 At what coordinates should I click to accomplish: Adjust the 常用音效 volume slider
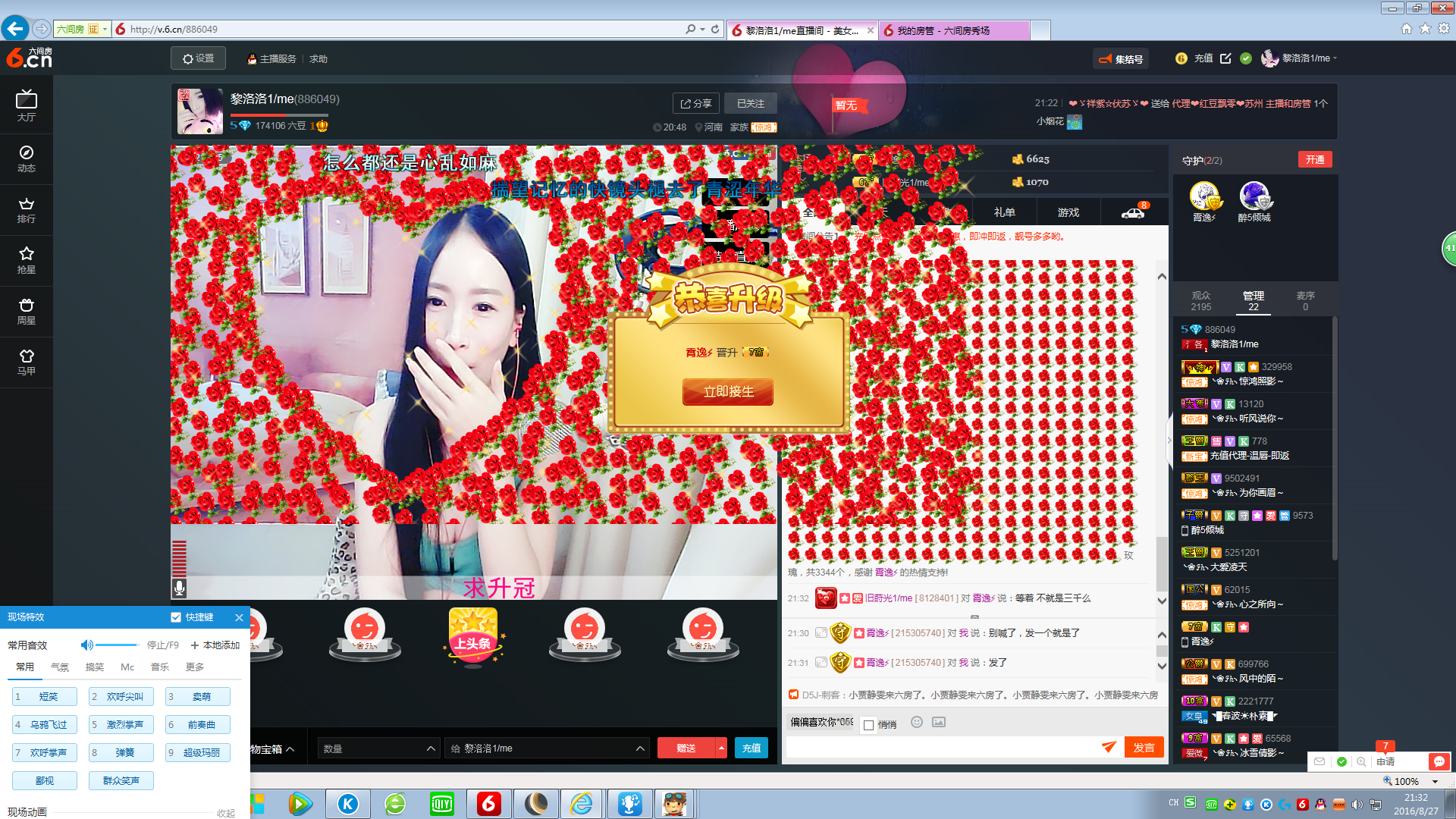[x=117, y=645]
